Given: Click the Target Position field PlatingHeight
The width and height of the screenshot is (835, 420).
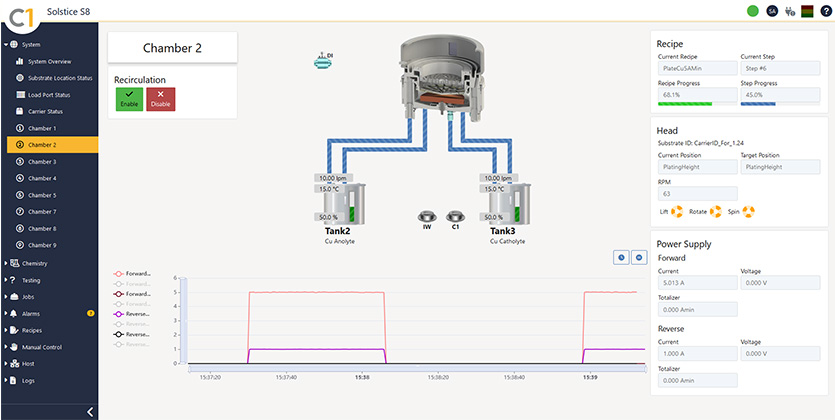Looking at the screenshot, I should [780, 167].
